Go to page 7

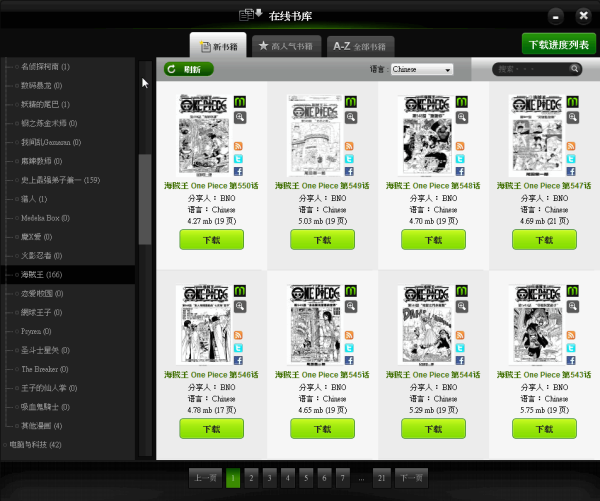coord(343,478)
